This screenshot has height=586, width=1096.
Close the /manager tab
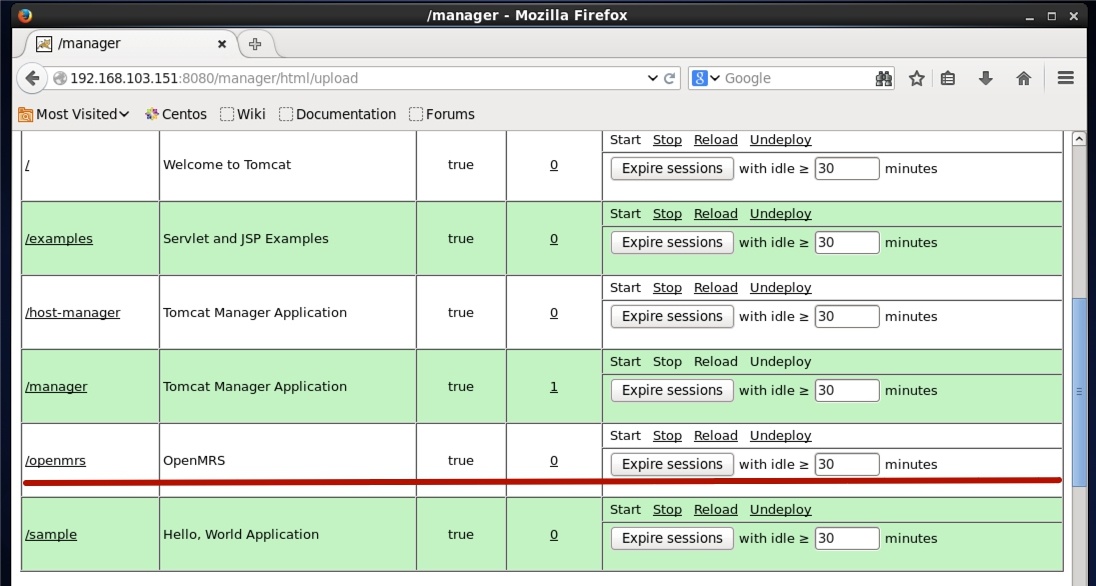pos(222,44)
